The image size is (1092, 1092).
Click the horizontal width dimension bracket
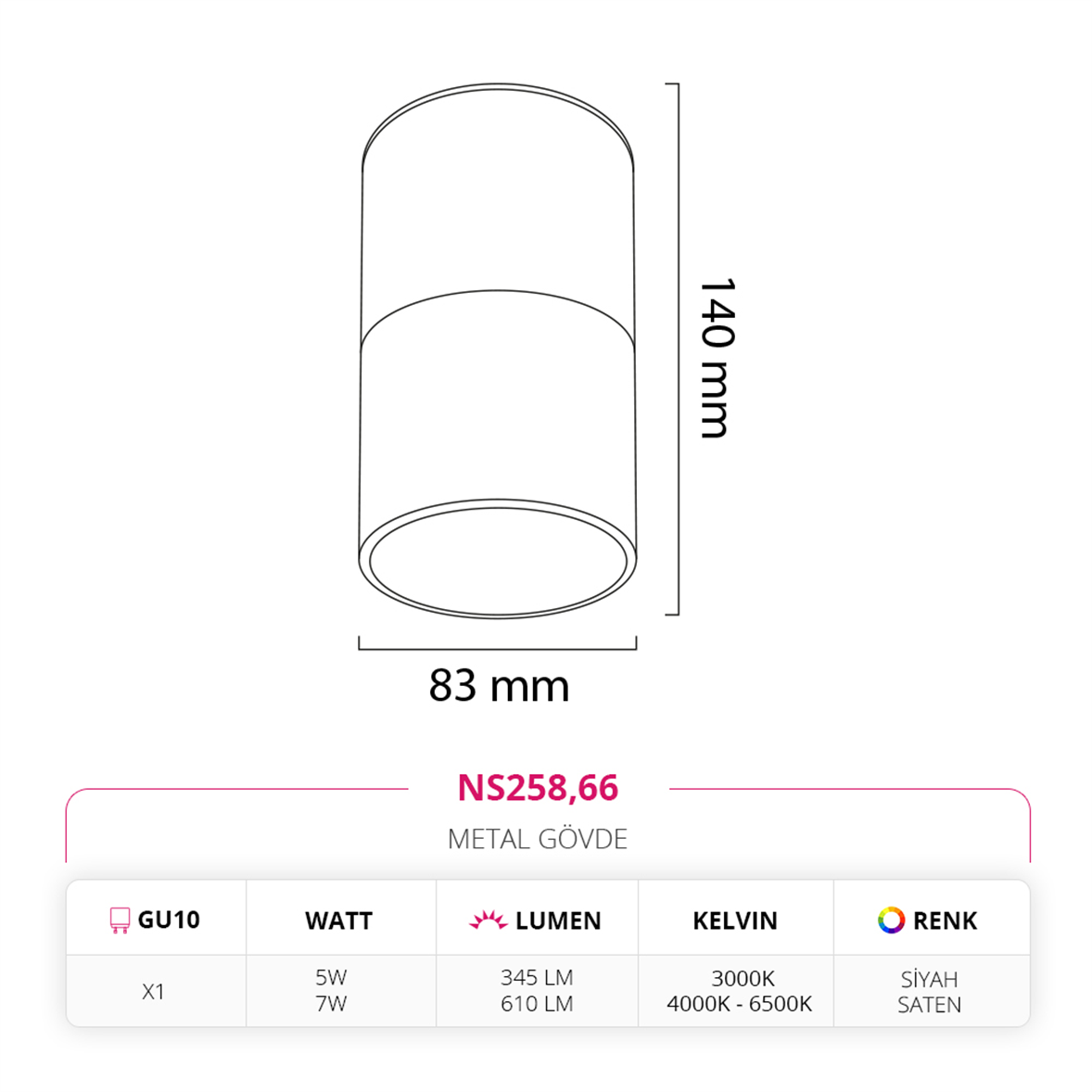coord(497,643)
